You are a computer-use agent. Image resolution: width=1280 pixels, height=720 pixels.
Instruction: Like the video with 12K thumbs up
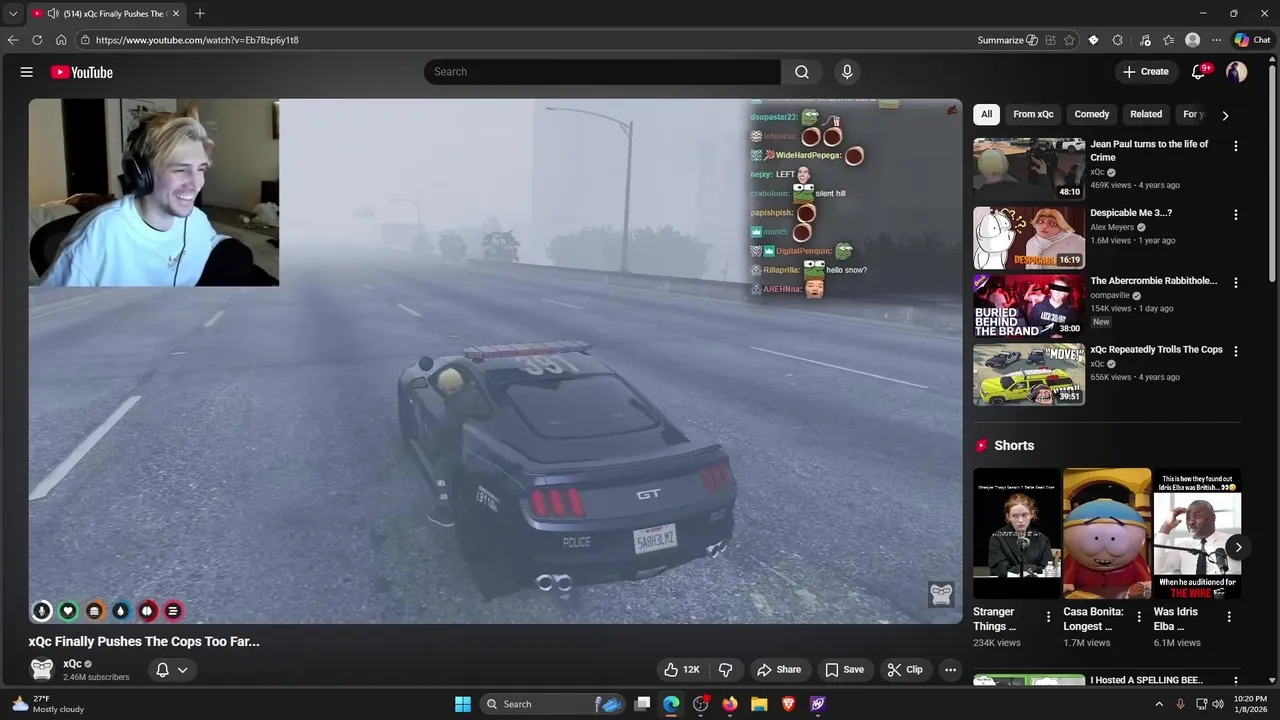[682, 670]
